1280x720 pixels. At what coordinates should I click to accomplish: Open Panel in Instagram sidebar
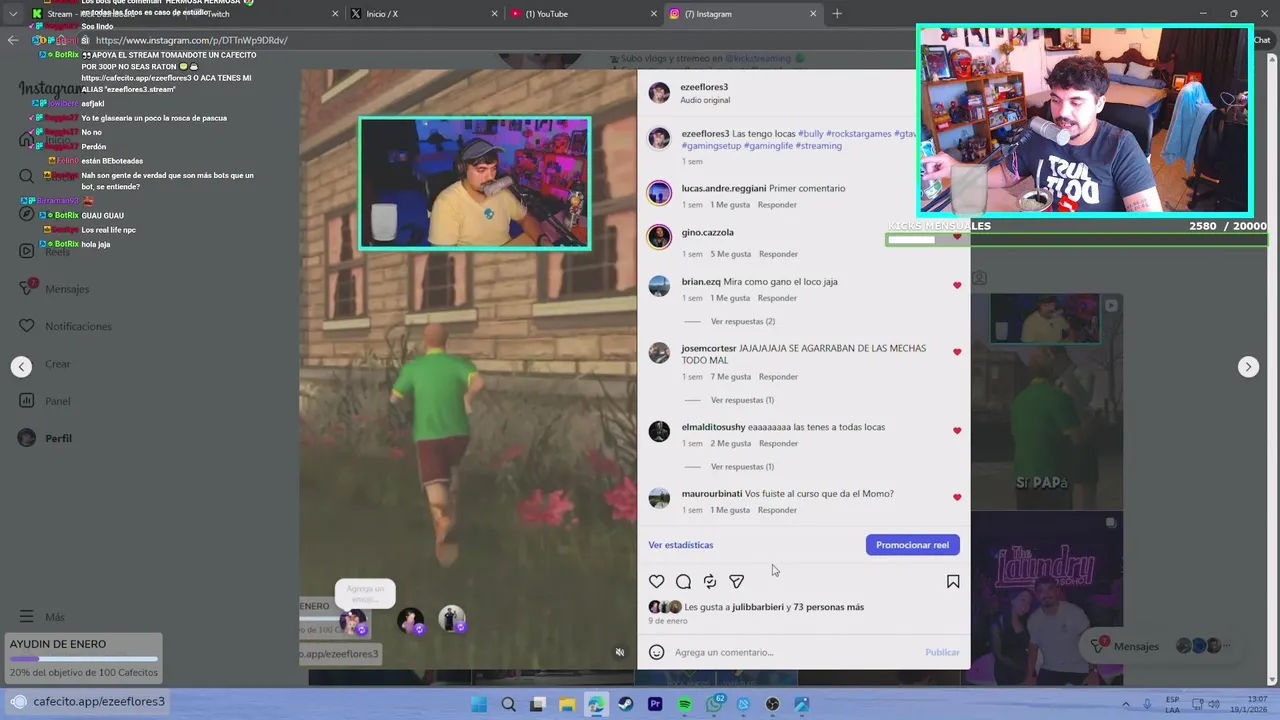(46, 401)
